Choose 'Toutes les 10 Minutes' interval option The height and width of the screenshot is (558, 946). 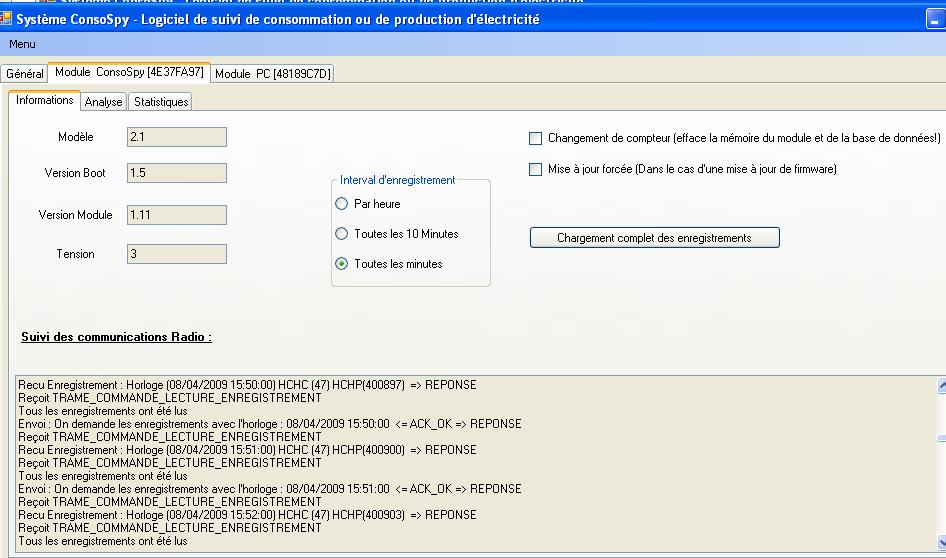point(342,234)
